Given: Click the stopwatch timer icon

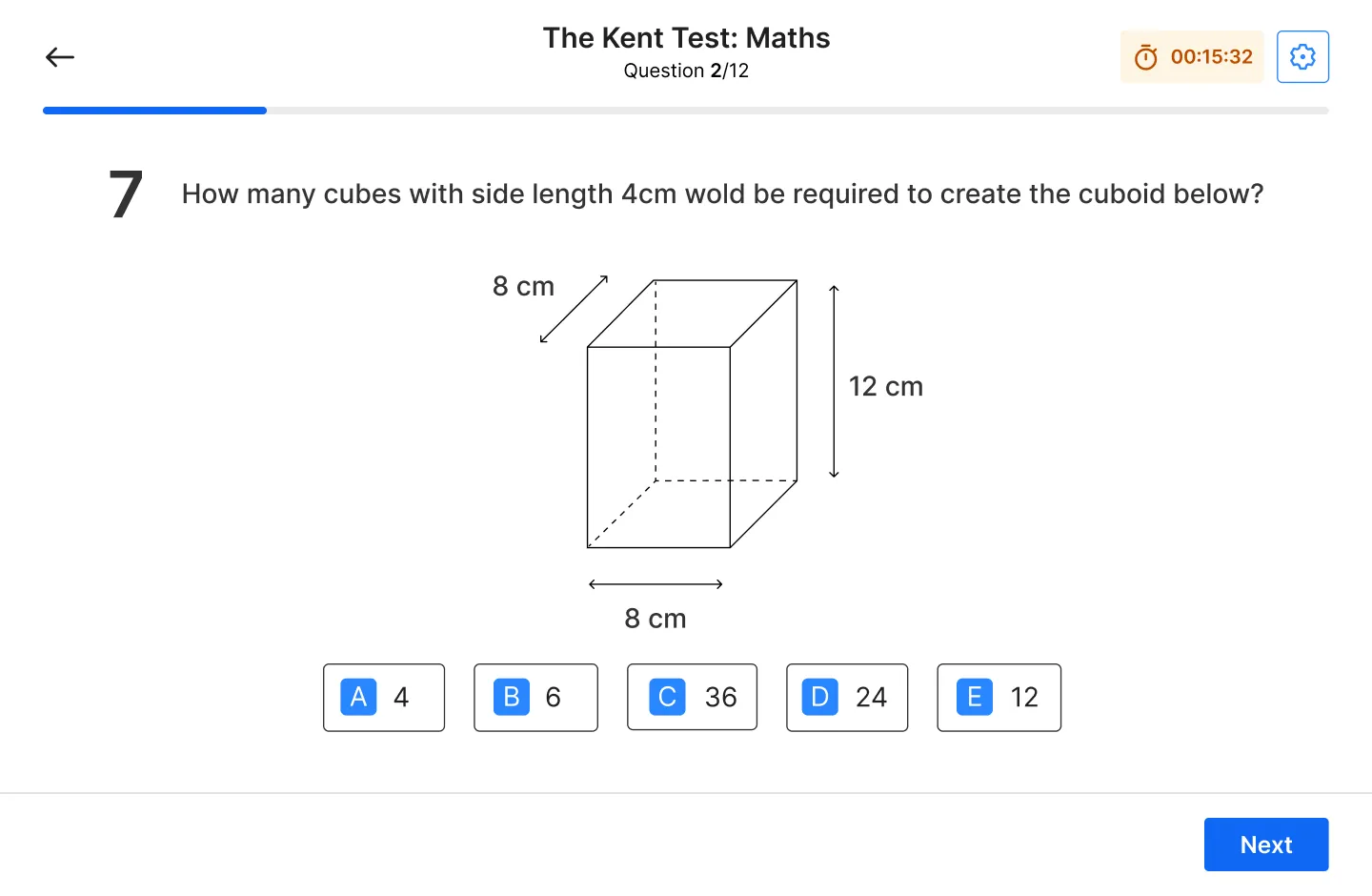Looking at the screenshot, I should [1146, 57].
